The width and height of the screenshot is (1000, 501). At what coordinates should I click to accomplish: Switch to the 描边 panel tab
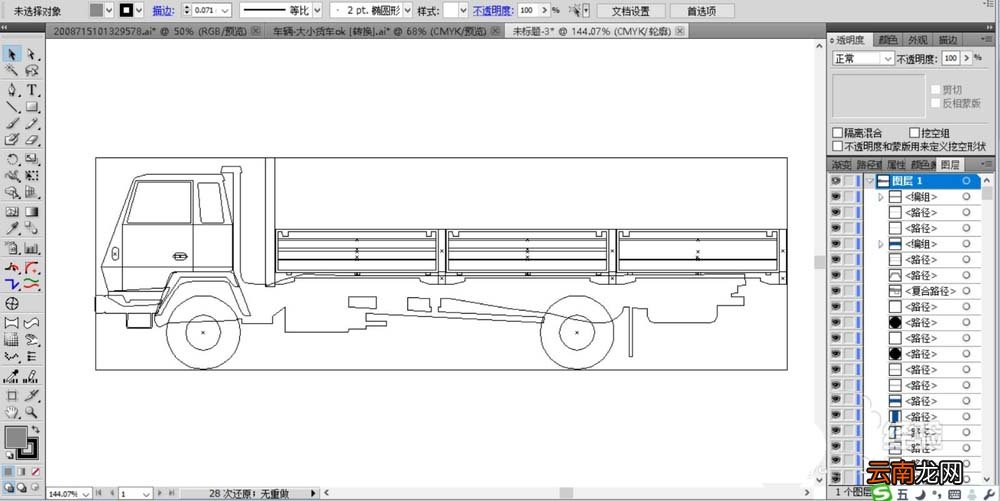[x=948, y=40]
